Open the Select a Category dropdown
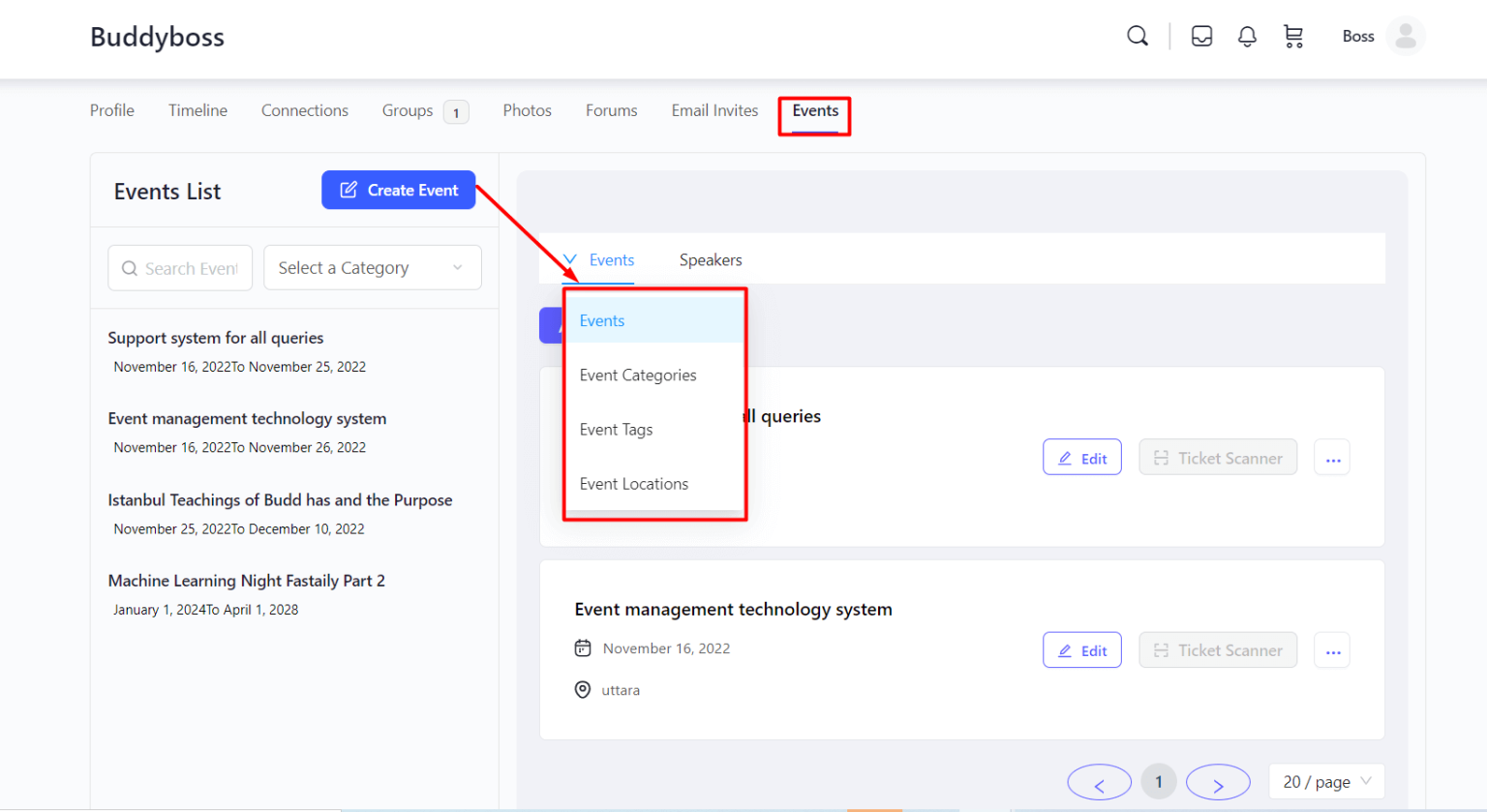1487x812 pixels. coord(372,267)
